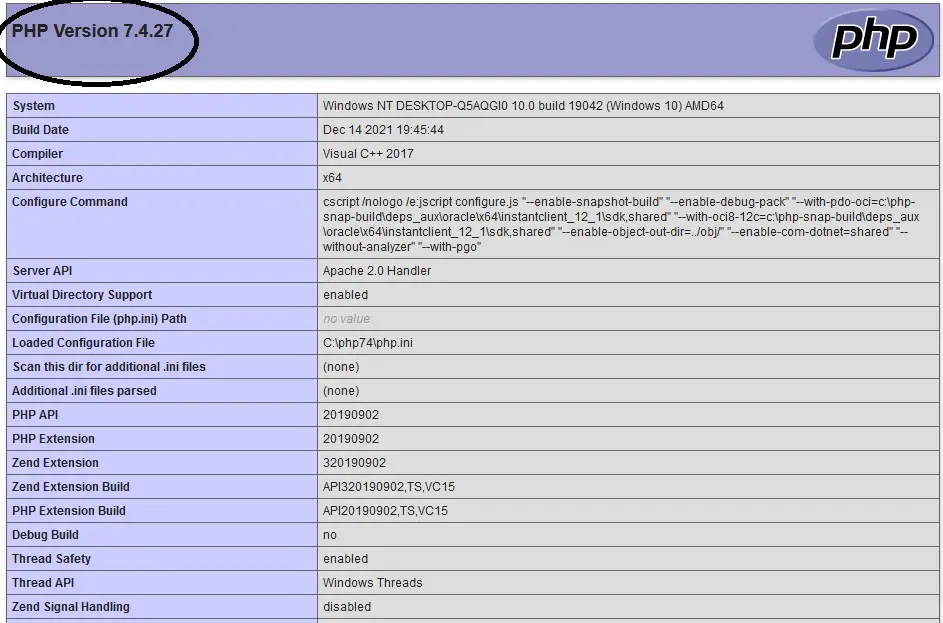The height and width of the screenshot is (623, 943).
Task: Click the Debug Build label
Action: 45,536
